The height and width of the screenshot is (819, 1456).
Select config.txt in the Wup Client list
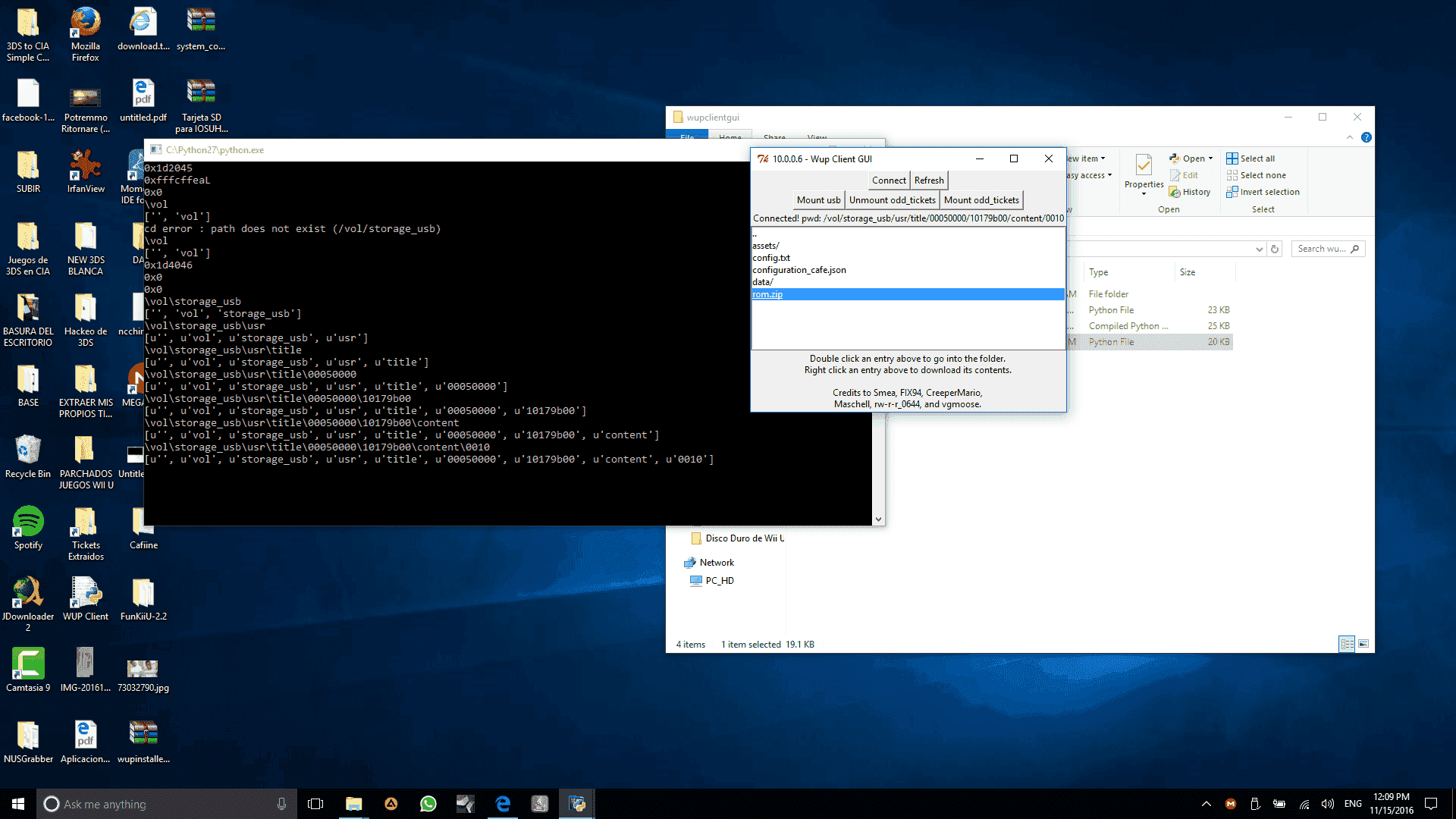(908, 258)
